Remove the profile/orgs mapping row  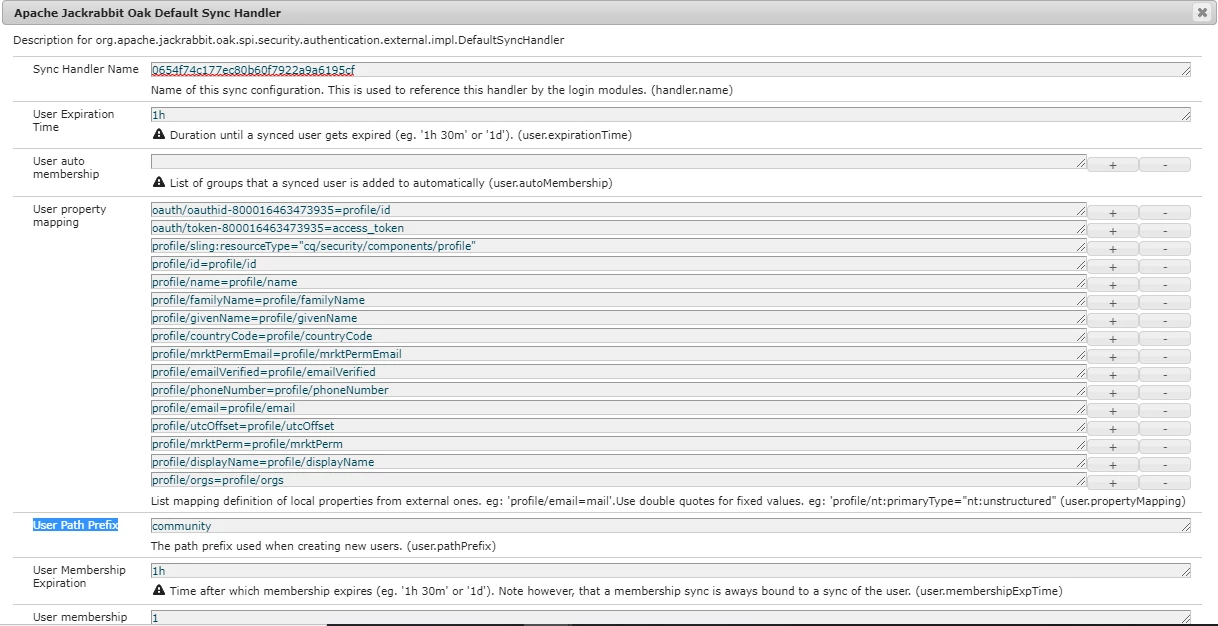(x=1165, y=483)
